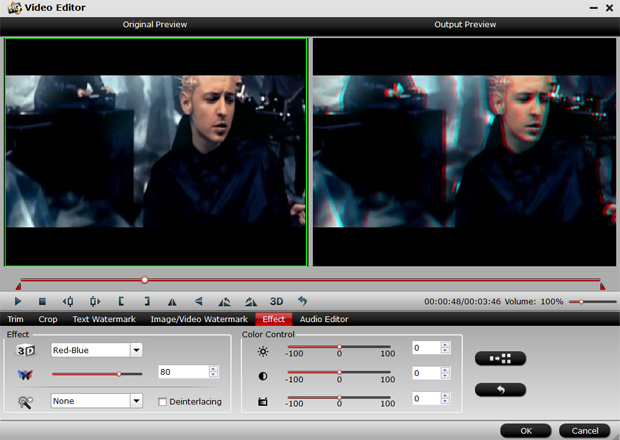Increase depth value with up spinner
620x440 pixels.
pyautogui.click(x=214, y=369)
